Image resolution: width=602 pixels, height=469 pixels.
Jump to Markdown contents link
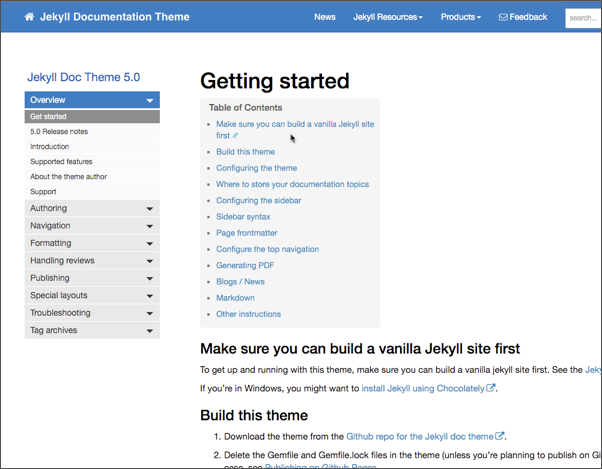[x=235, y=297]
